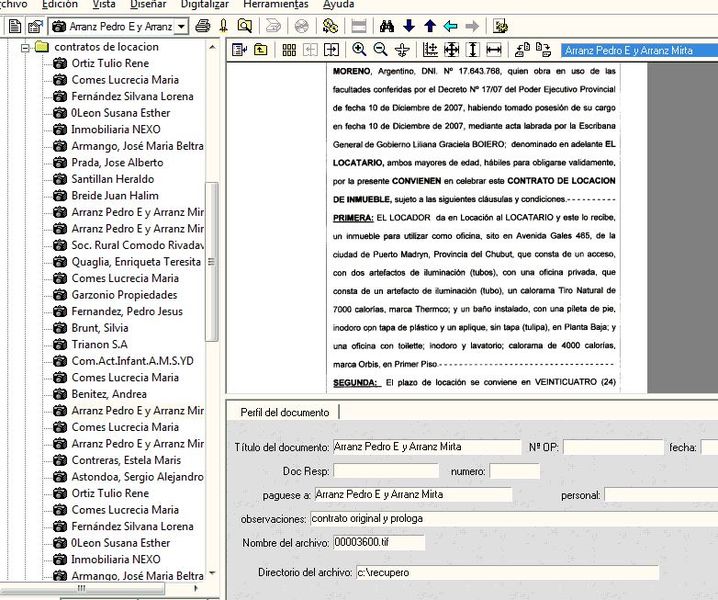Click the ruler measure icon
Image resolution: width=718 pixels, height=600 pixels.
[430, 49]
